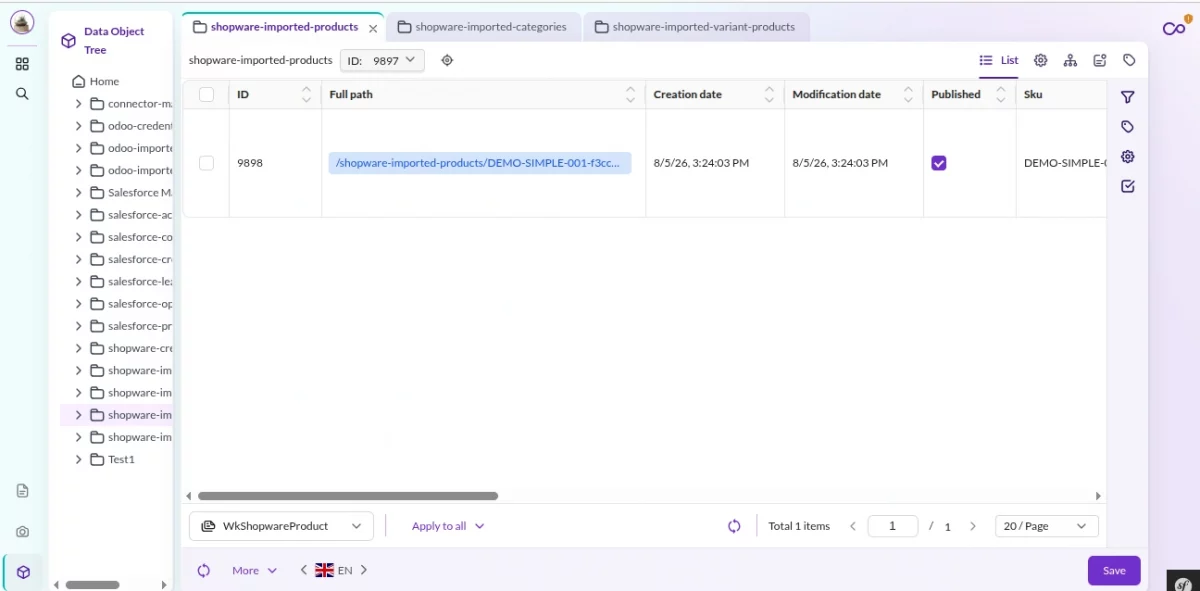Open the tag tab beside notes icon
The image size is (1200, 591).
[1129, 60]
